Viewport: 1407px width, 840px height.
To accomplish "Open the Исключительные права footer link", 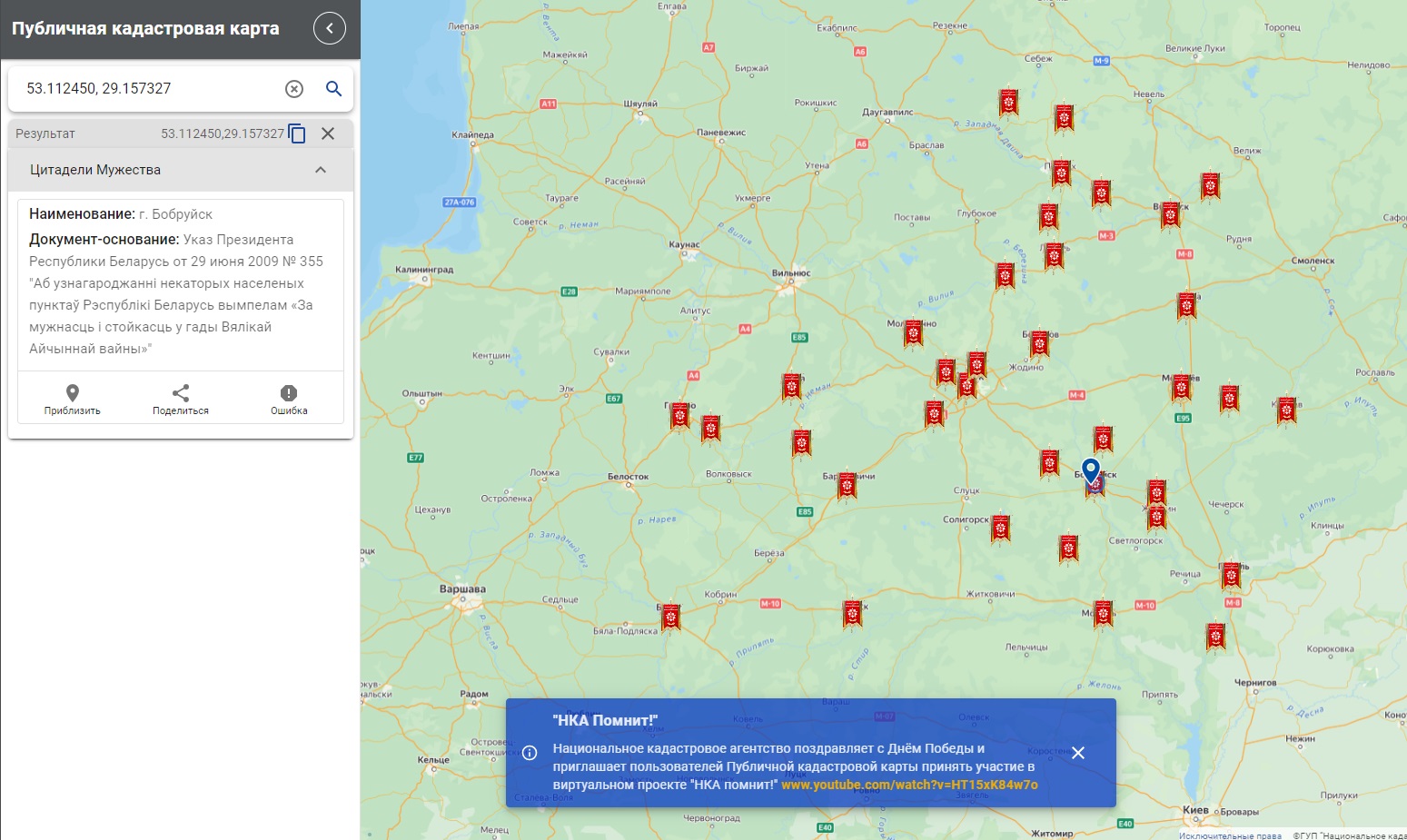I will (x=1230, y=835).
